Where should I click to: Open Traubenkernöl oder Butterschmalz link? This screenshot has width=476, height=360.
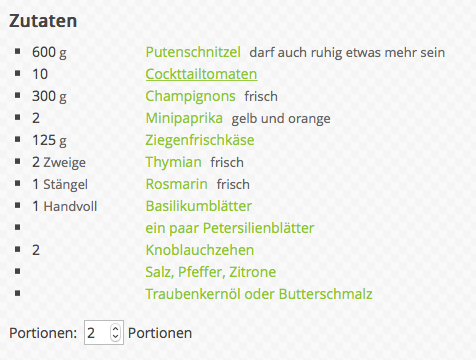[x=259, y=294]
